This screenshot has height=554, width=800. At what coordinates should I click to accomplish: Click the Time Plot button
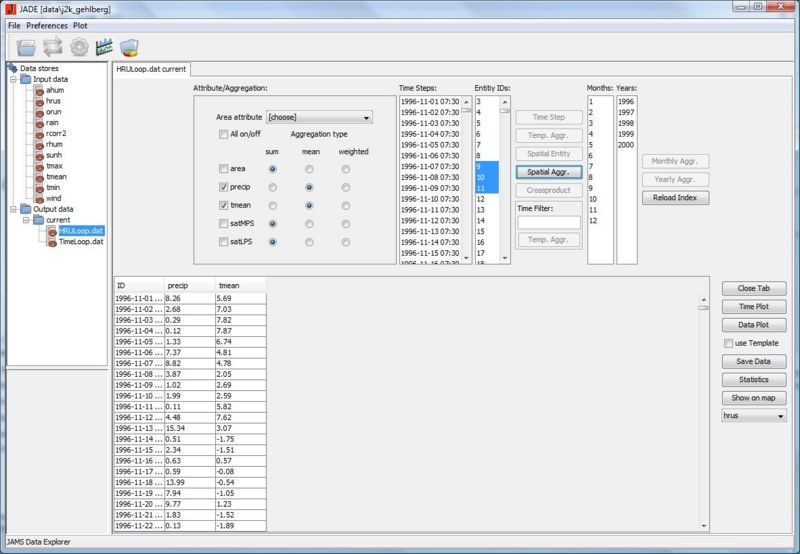753,307
